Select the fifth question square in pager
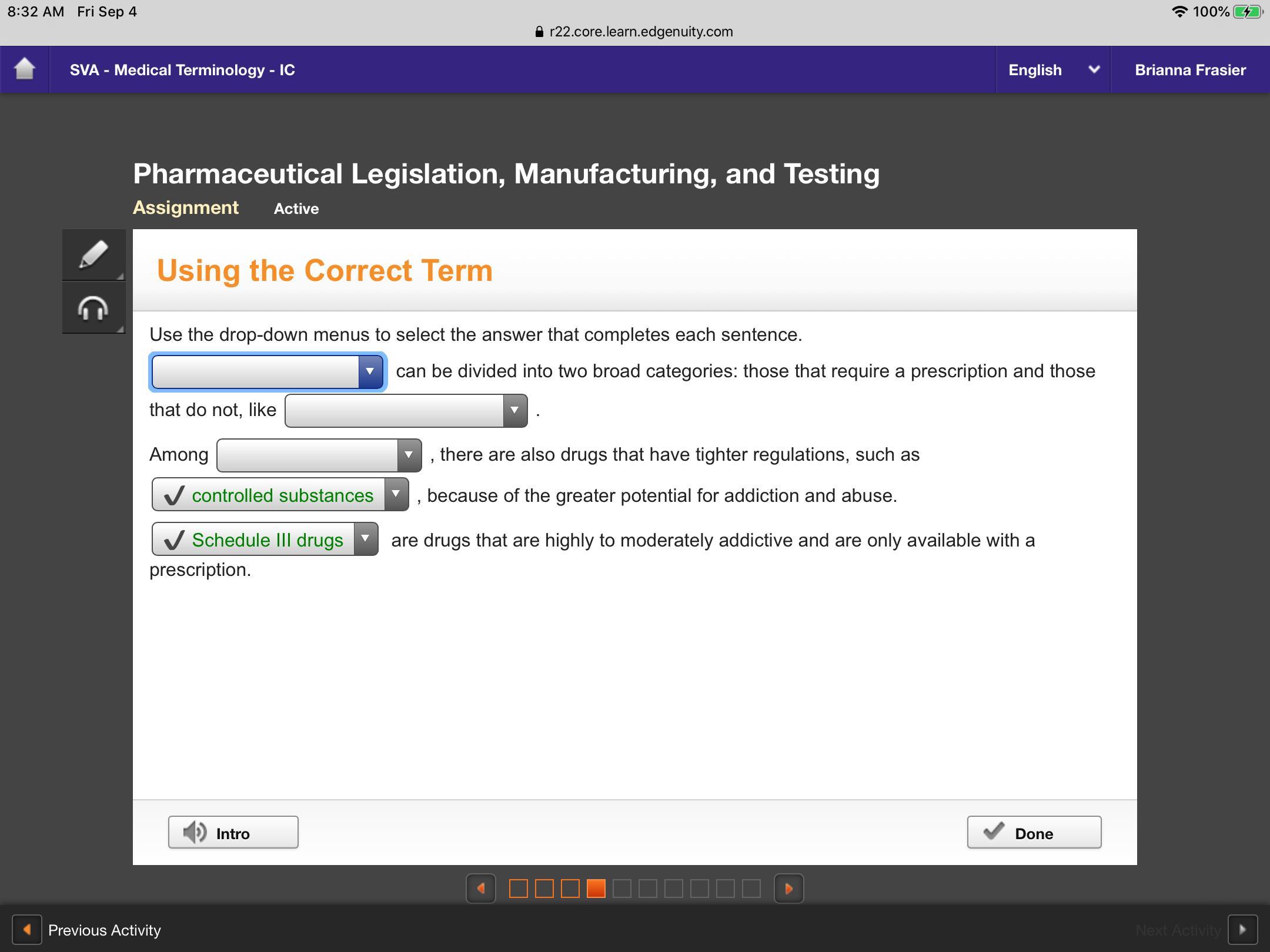The image size is (1270, 952). coord(621,889)
